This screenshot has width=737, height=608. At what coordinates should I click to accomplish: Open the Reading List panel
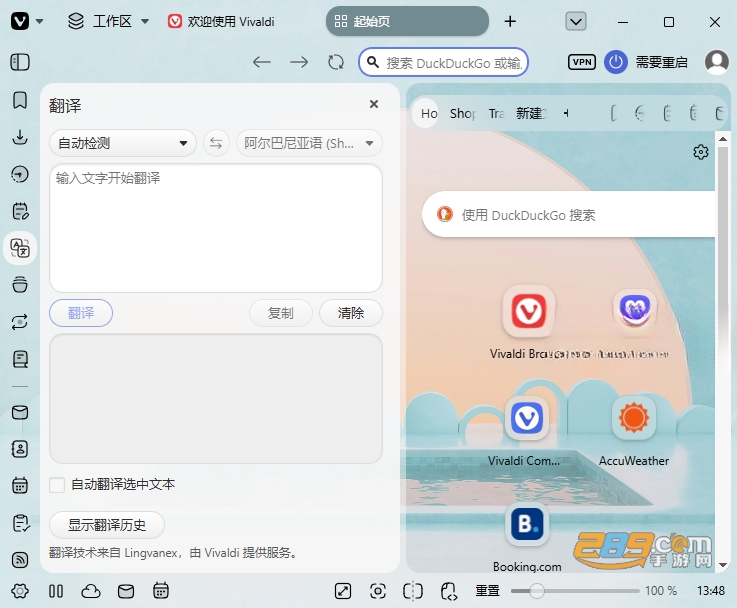[20, 359]
